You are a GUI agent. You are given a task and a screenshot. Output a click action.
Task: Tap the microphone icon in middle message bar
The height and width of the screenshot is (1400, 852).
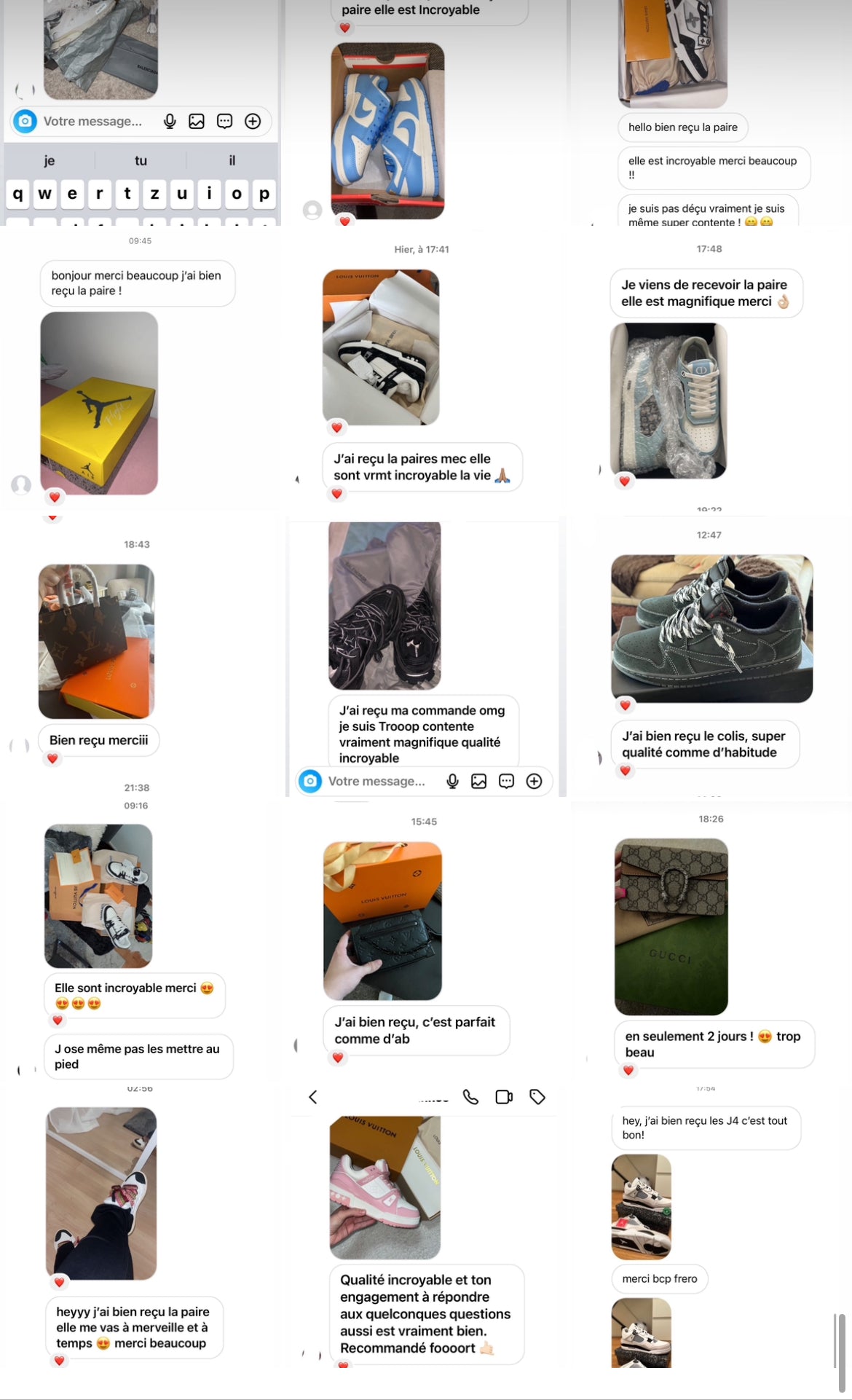coord(452,781)
